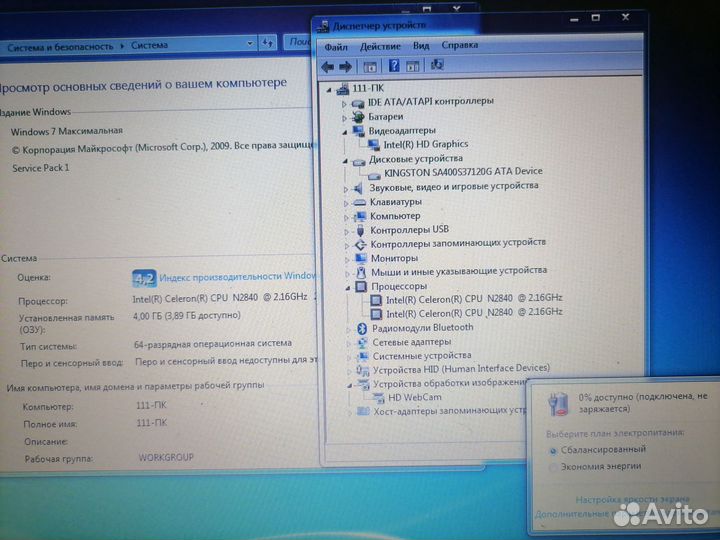Select the Сетевые адаптеры icon
720x540 pixels.
pos(362,343)
